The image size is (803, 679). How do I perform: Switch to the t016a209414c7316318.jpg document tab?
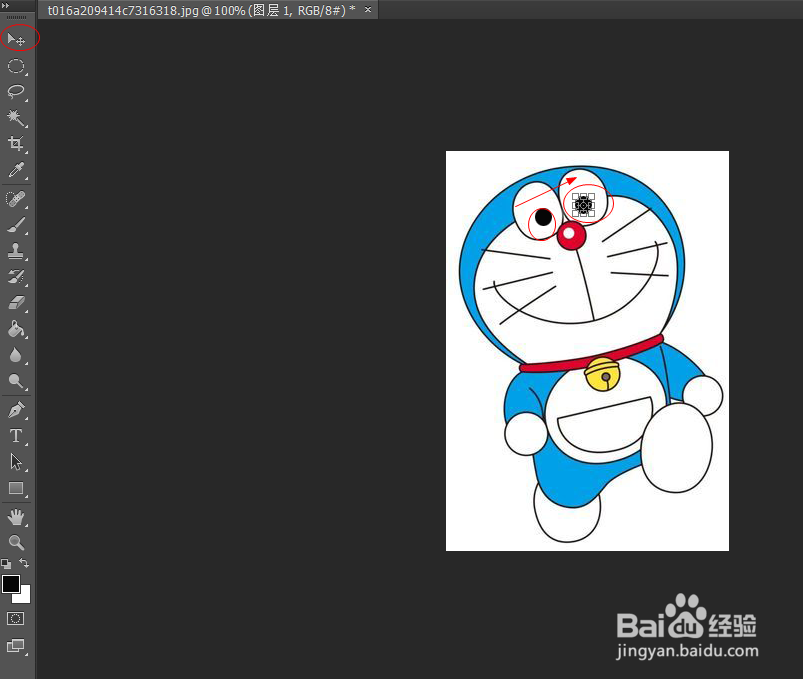(201, 10)
